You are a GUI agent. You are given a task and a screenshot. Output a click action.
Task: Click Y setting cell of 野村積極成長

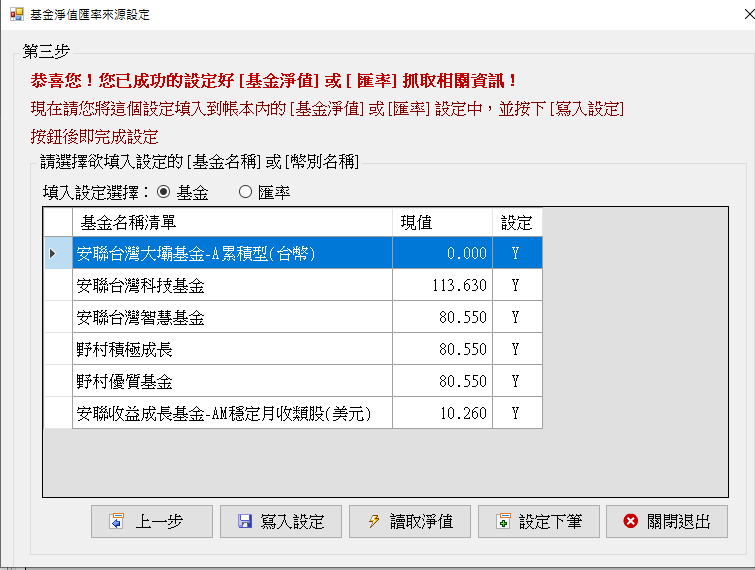tap(518, 349)
